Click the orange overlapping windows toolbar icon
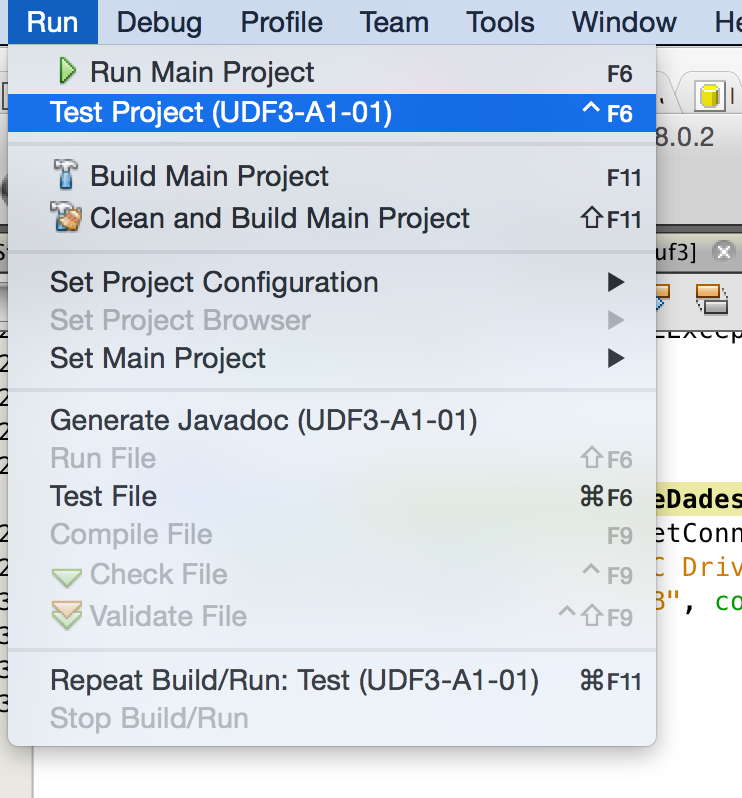This screenshot has height=798, width=742. 711,300
